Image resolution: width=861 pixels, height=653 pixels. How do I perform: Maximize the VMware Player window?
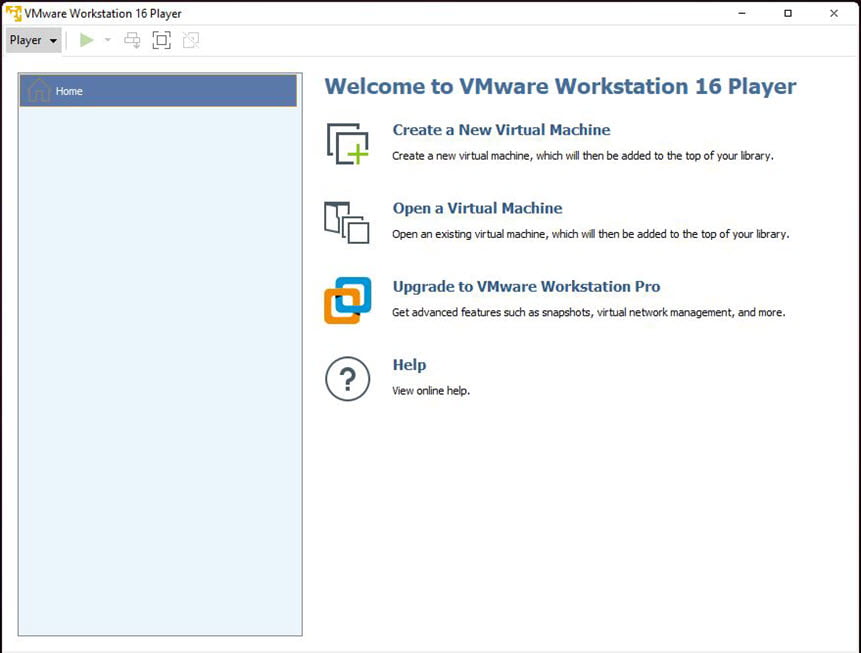point(788,13)
